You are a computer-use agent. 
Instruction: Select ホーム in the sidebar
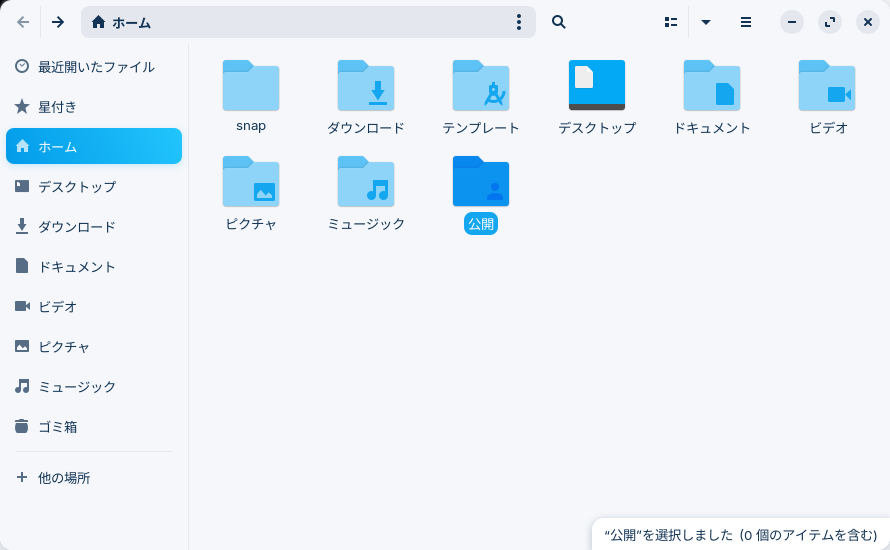(94, 146)
